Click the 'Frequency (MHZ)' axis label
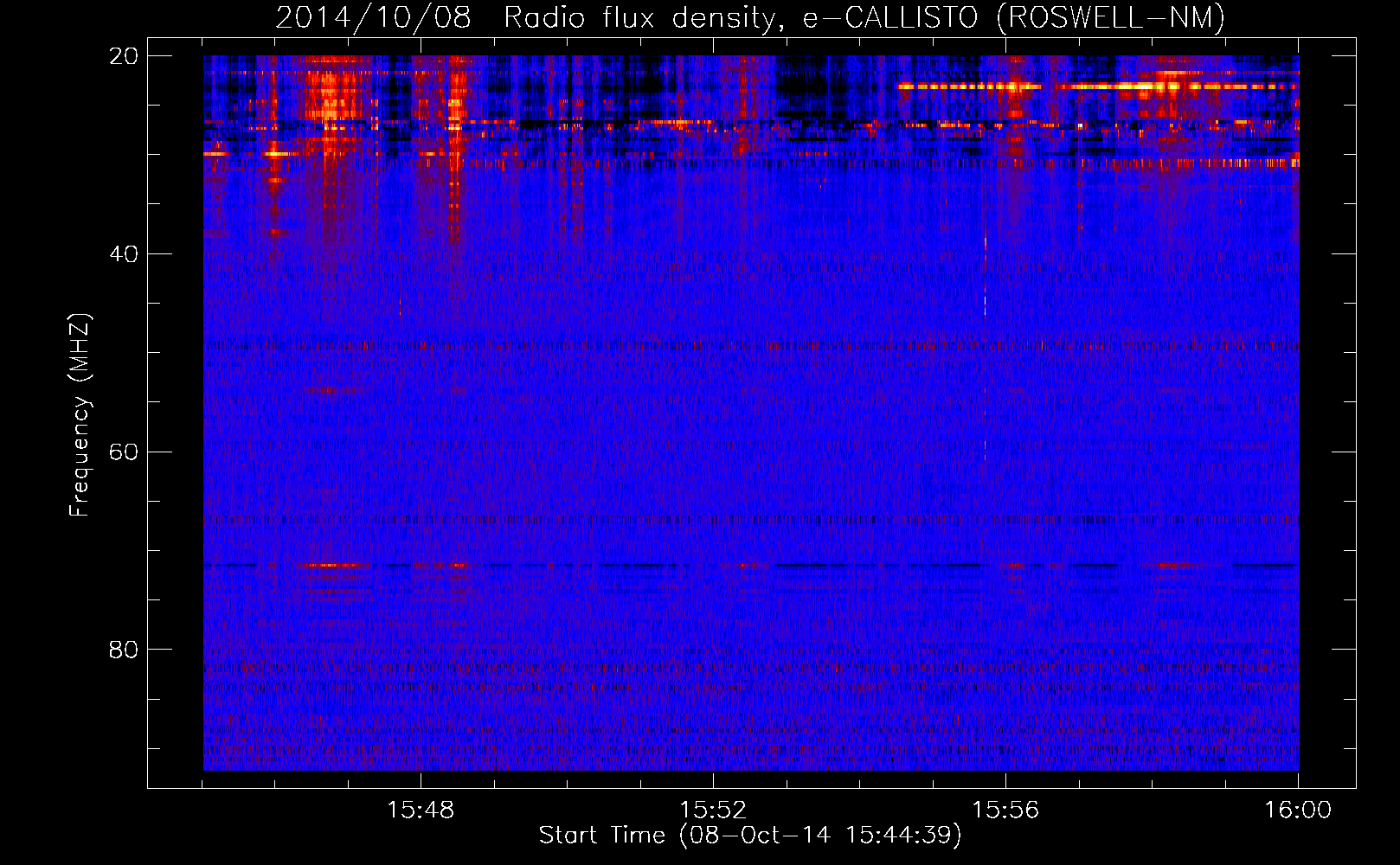 [x=80, y=415]
